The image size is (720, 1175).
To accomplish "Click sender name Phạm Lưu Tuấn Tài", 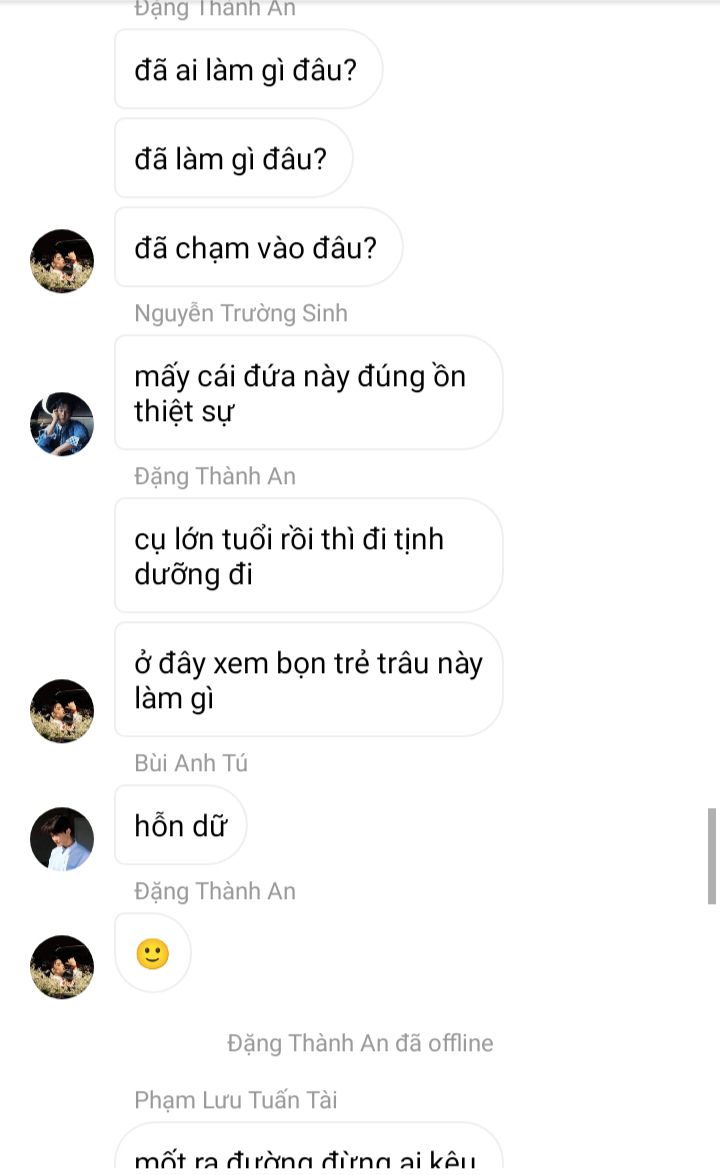I will pos(236,1099).
